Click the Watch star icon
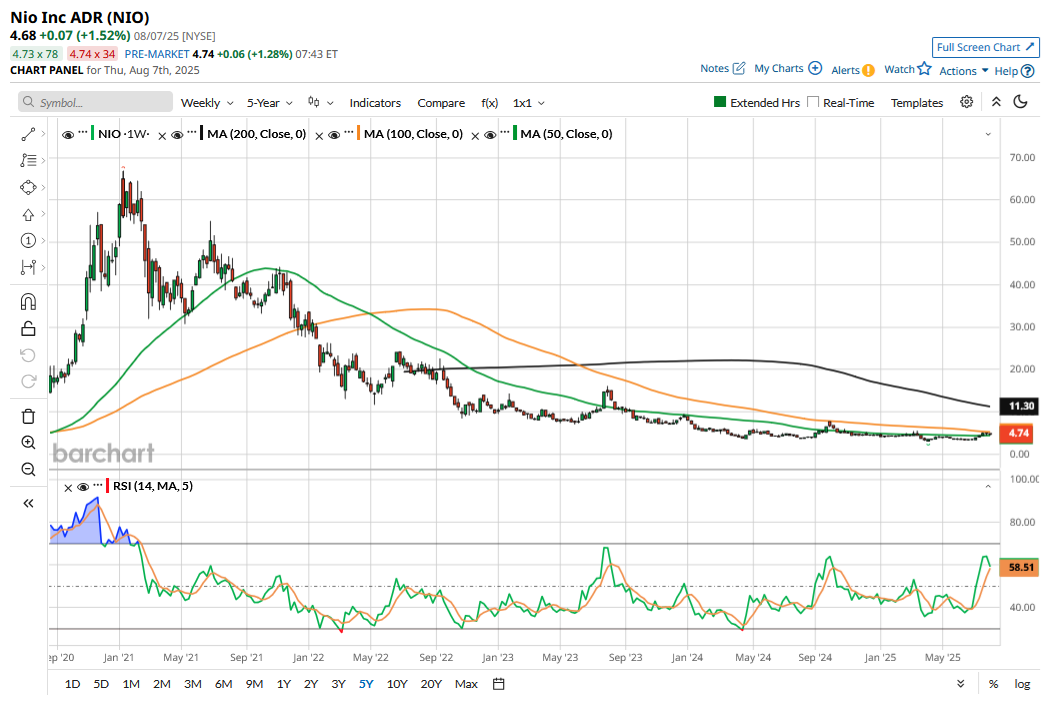This screenshot has height=706, width=1050. (924, 68)
